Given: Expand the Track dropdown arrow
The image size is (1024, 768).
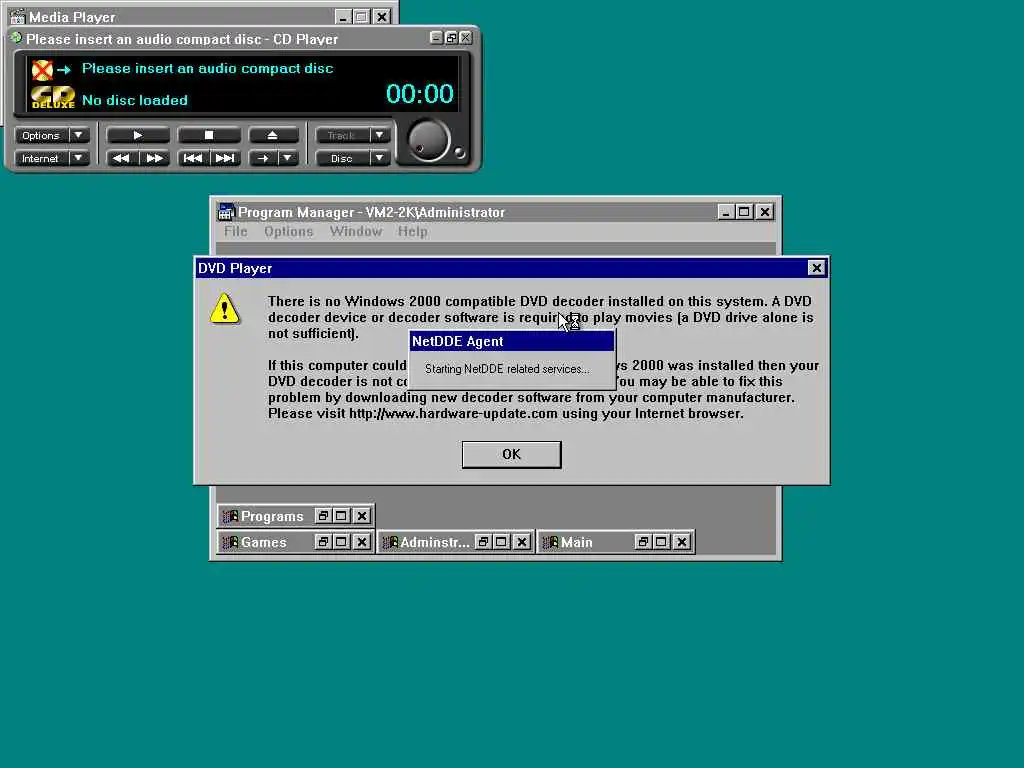Looking at the screenshot, I should click(379, 135).
